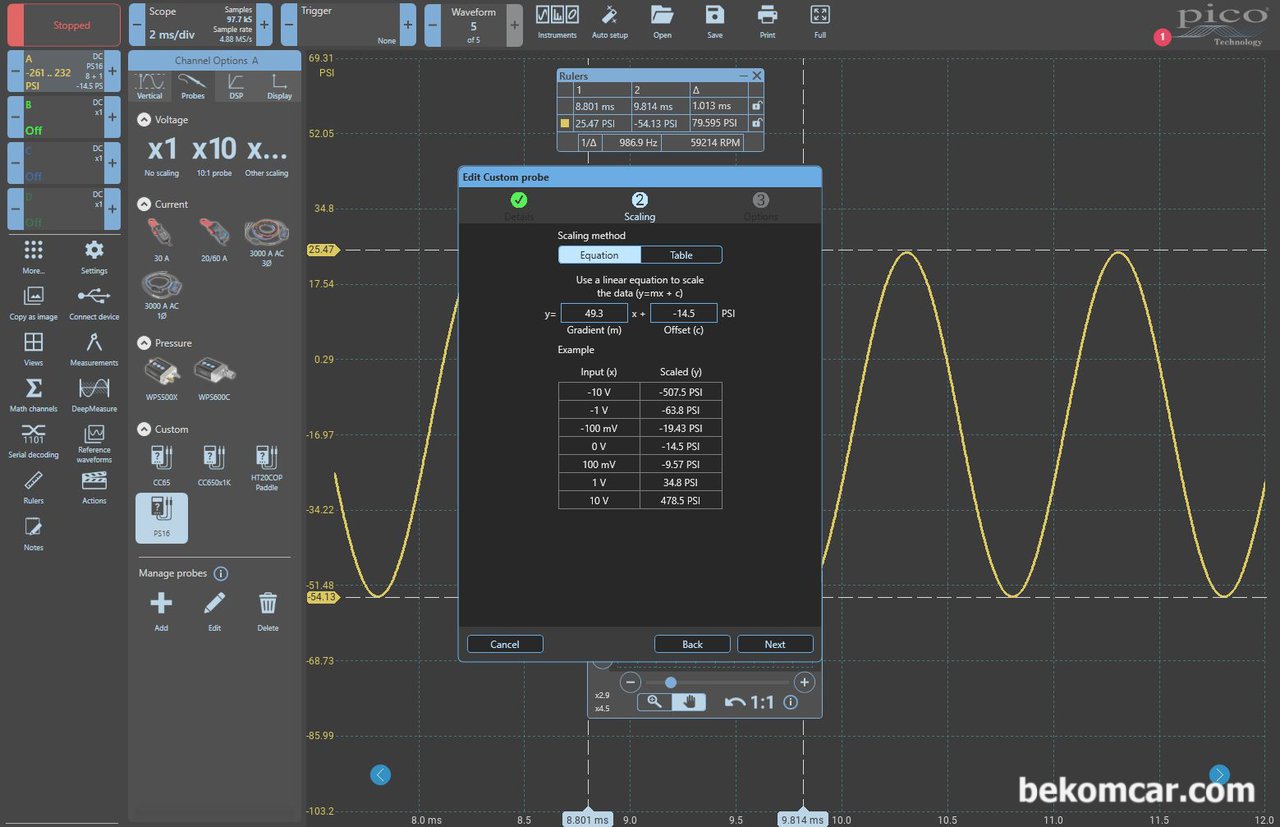This screenshot has height=827, width=1280.
Task: Open the Instruments panel
Action: click(x=557, y=21)
